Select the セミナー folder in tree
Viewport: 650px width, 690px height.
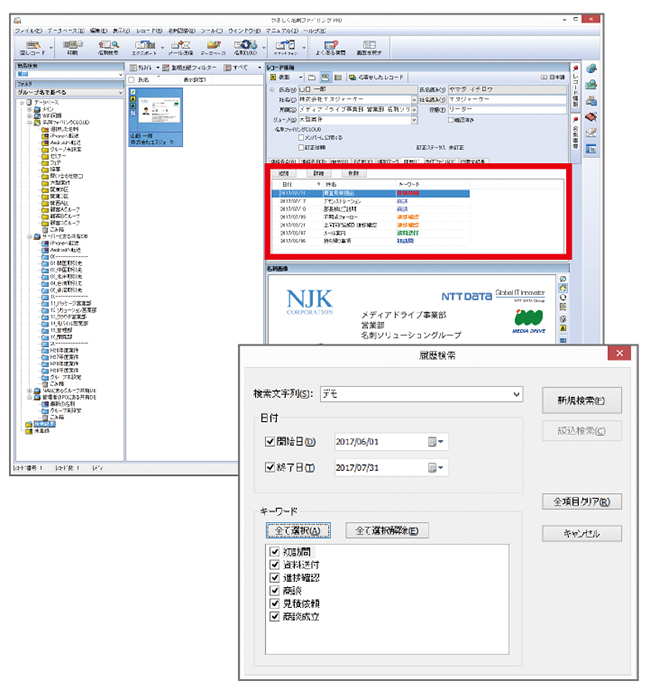(53, 156)
